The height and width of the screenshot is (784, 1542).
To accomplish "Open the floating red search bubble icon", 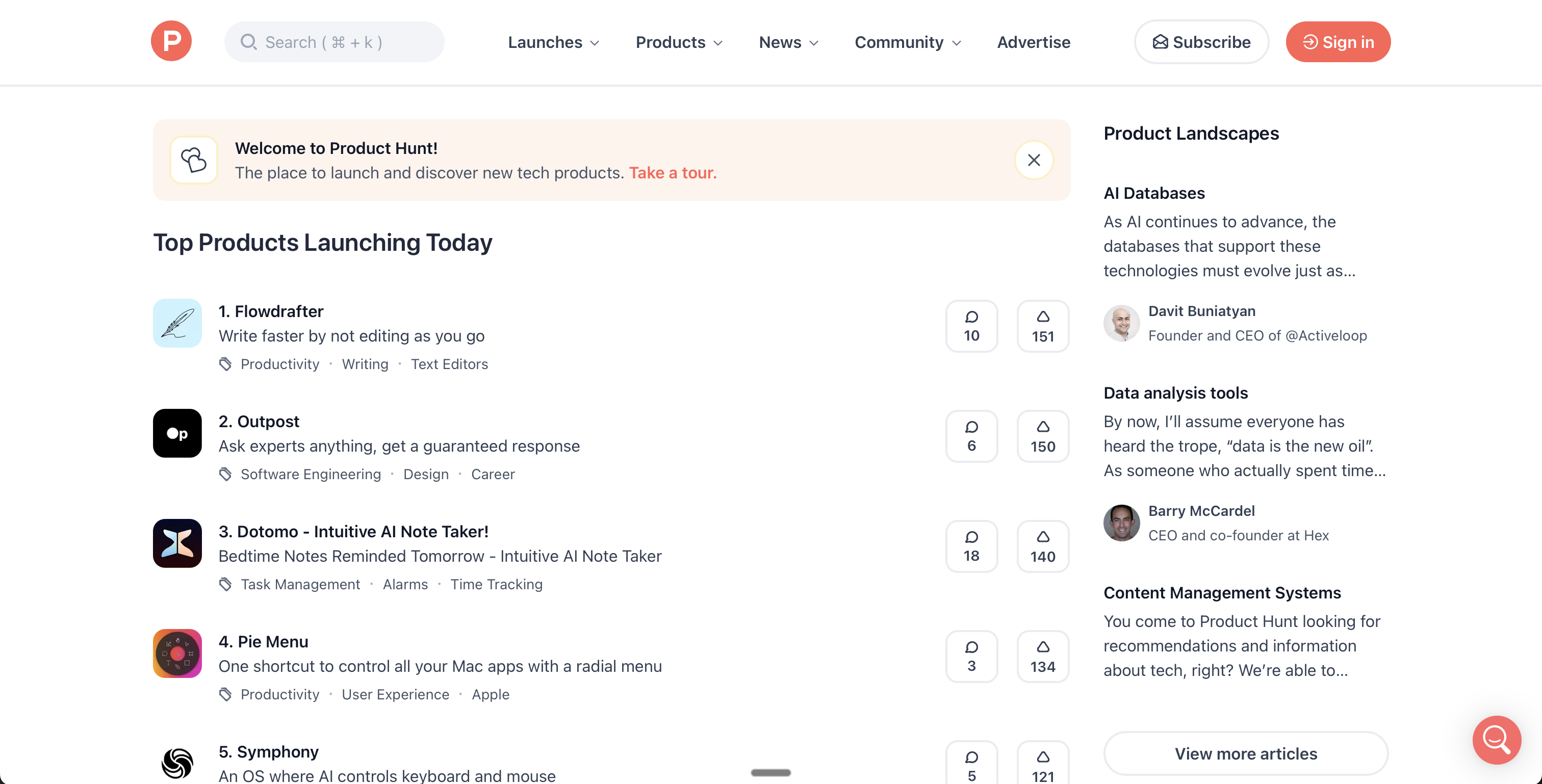I will tap(1497, 740).
